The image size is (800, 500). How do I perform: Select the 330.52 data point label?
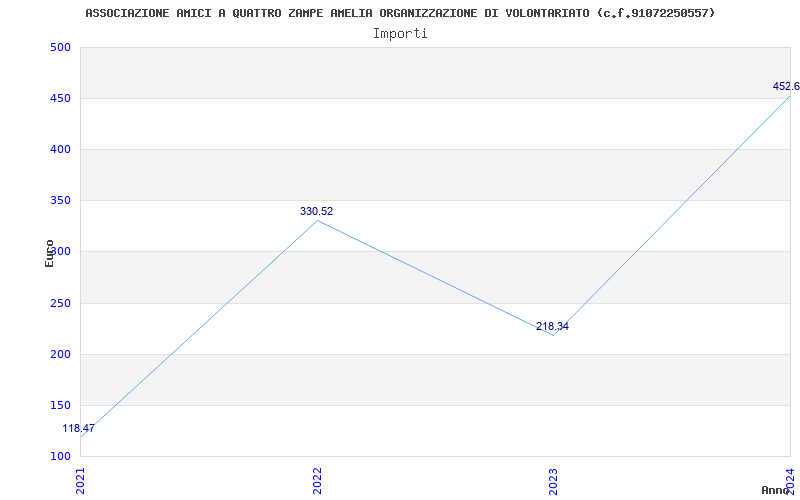(x=316, y=212)
